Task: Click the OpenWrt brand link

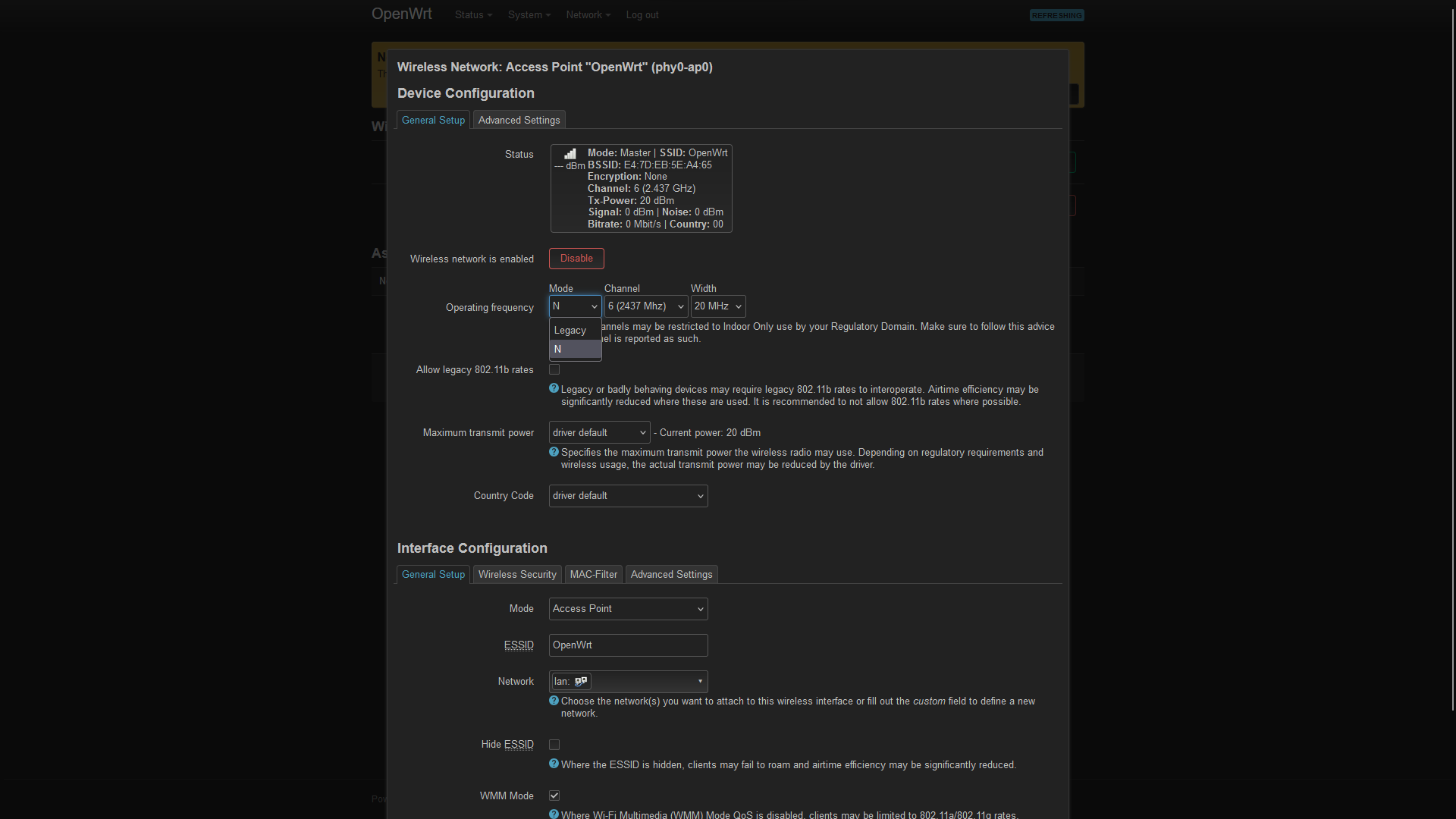Action: [x=401, y=14]
